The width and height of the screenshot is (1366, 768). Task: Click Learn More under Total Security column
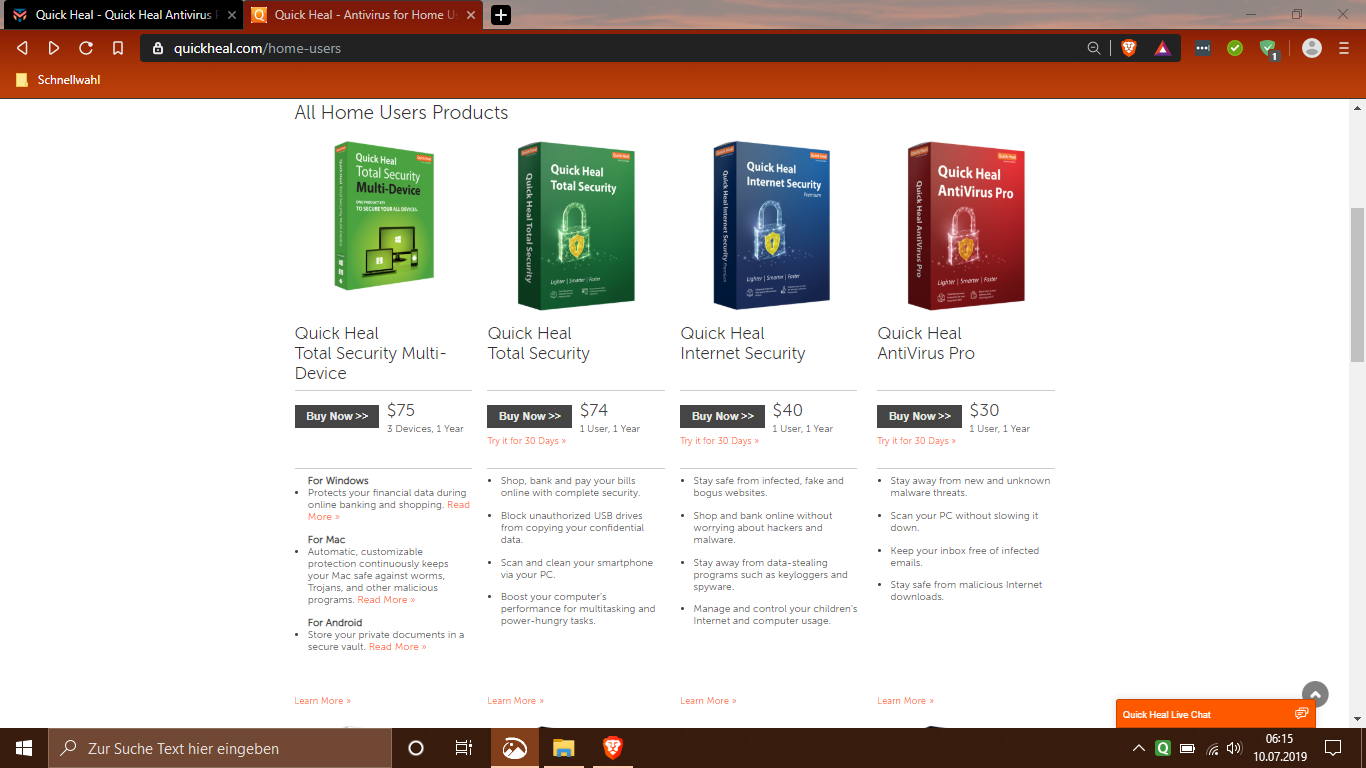point(516,701)
